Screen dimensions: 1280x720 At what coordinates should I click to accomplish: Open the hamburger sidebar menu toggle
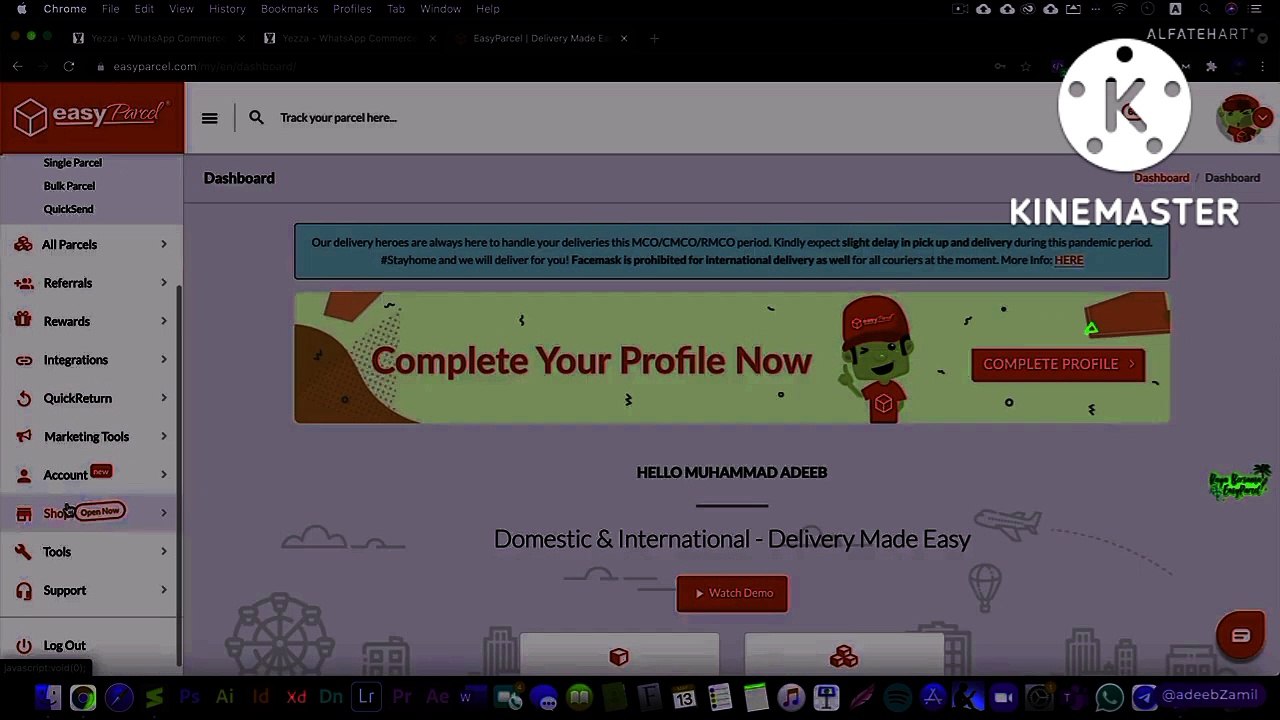[209, 118]
